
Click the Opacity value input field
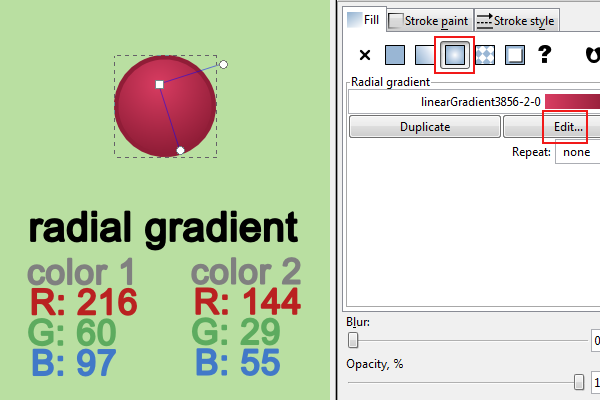tap(595, 382)
